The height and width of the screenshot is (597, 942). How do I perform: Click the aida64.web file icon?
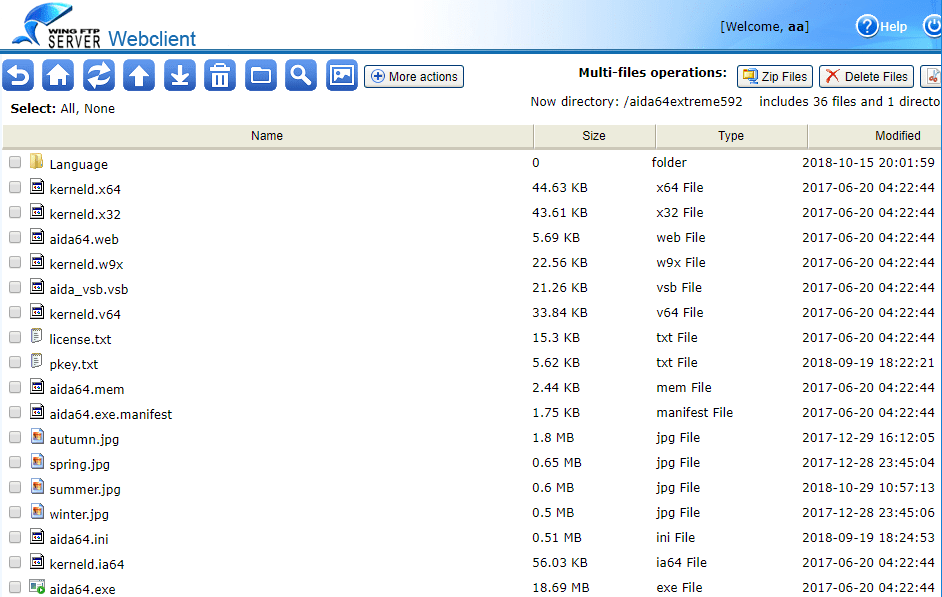click(37, 237)
